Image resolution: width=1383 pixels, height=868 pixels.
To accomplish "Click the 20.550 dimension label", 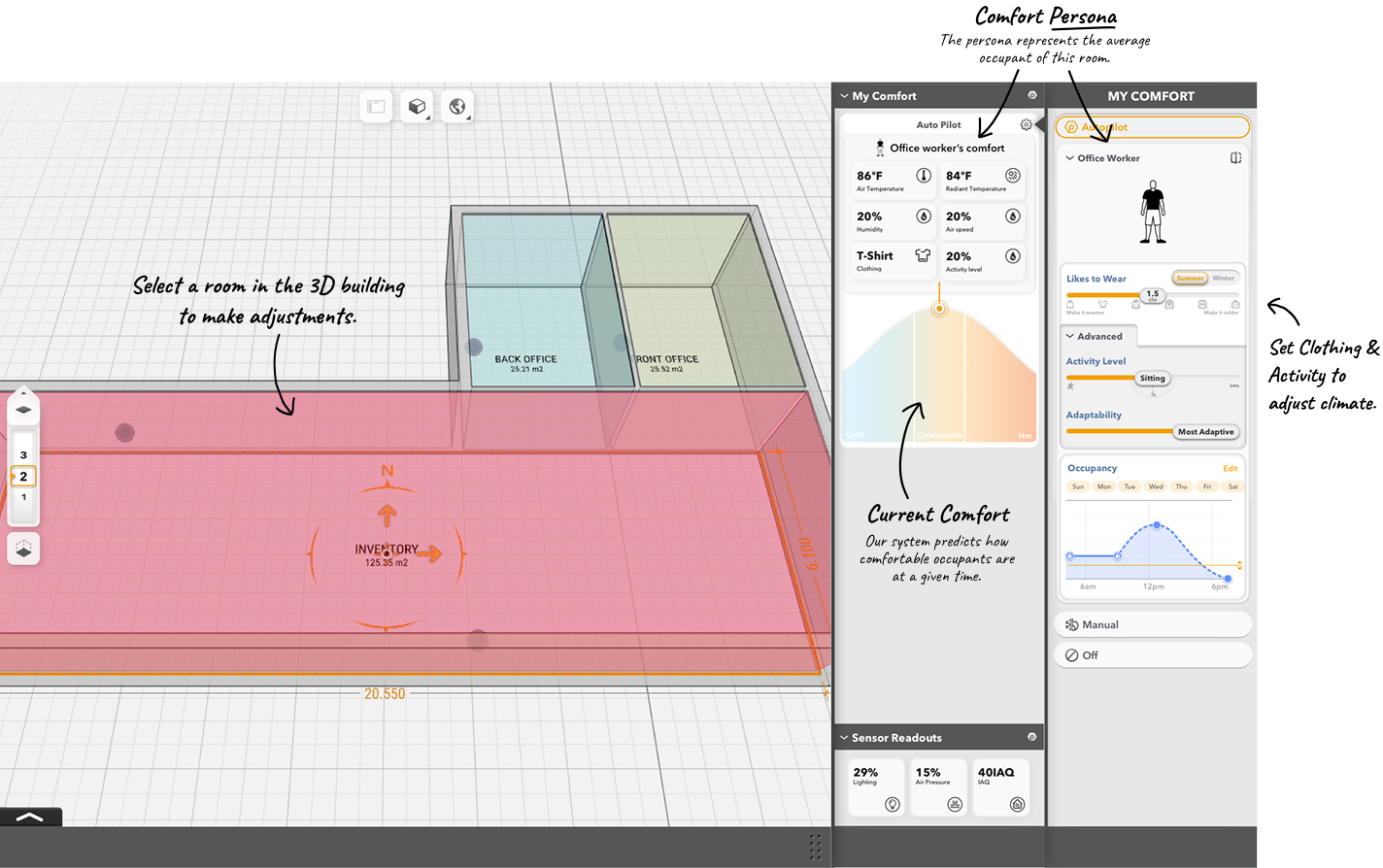I will pyautogui.click(x=385, y=693).
